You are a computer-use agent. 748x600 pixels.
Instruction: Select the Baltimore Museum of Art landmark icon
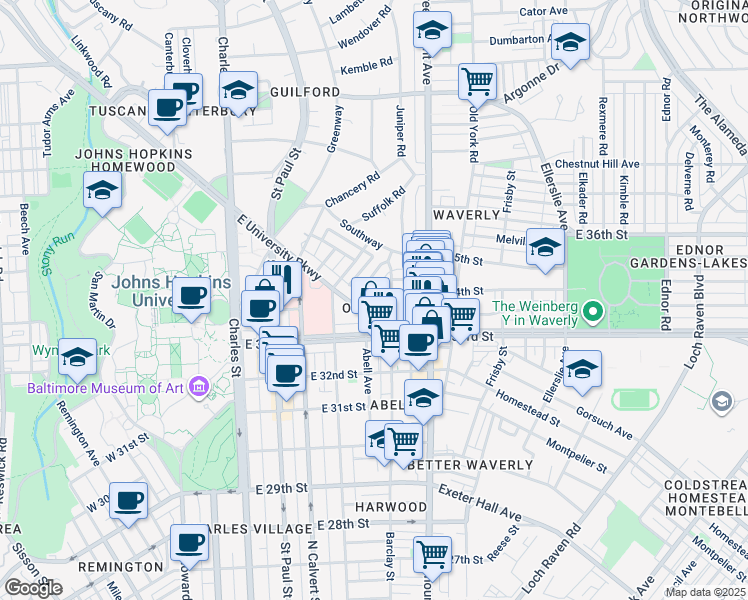pyautogui.click(x=198, y=387)
